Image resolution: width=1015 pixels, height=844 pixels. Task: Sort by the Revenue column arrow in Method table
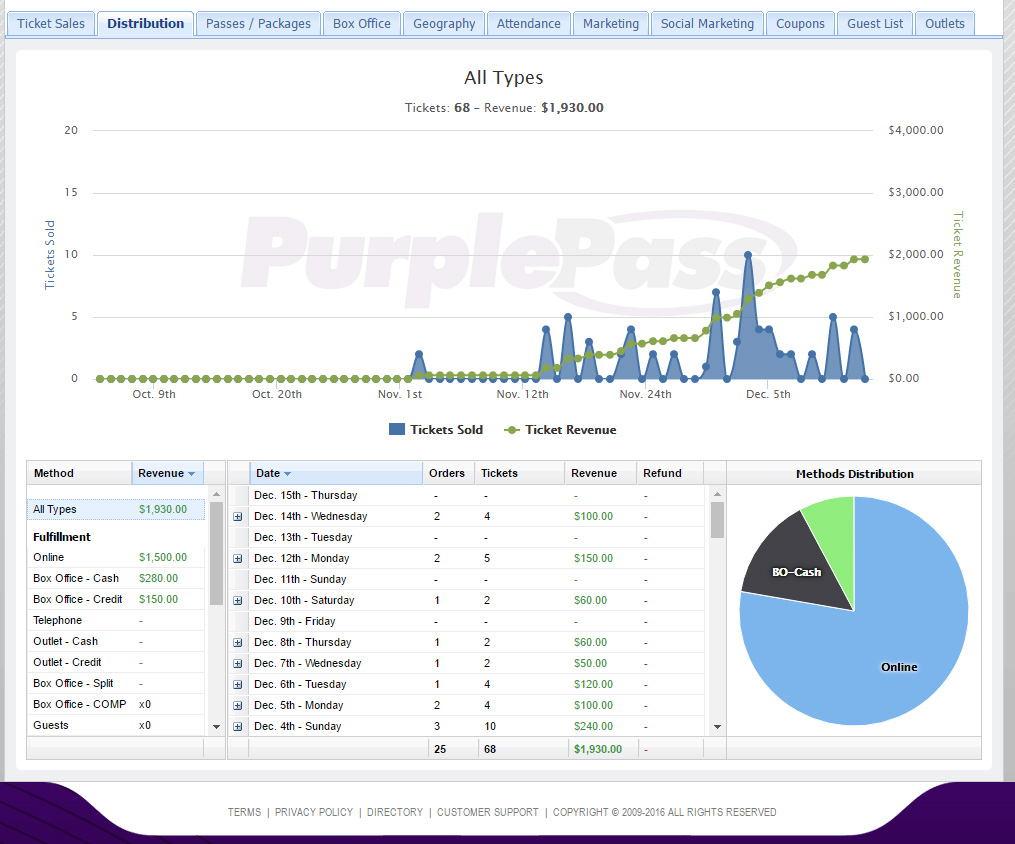click(192, 474)
